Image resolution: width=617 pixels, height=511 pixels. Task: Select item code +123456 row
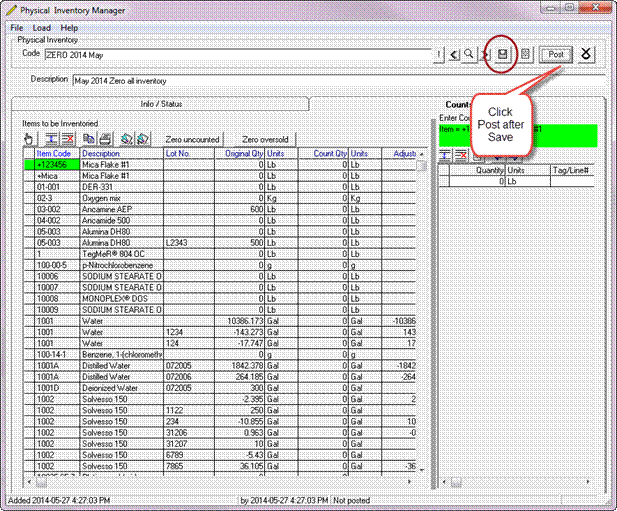(220, 165)
